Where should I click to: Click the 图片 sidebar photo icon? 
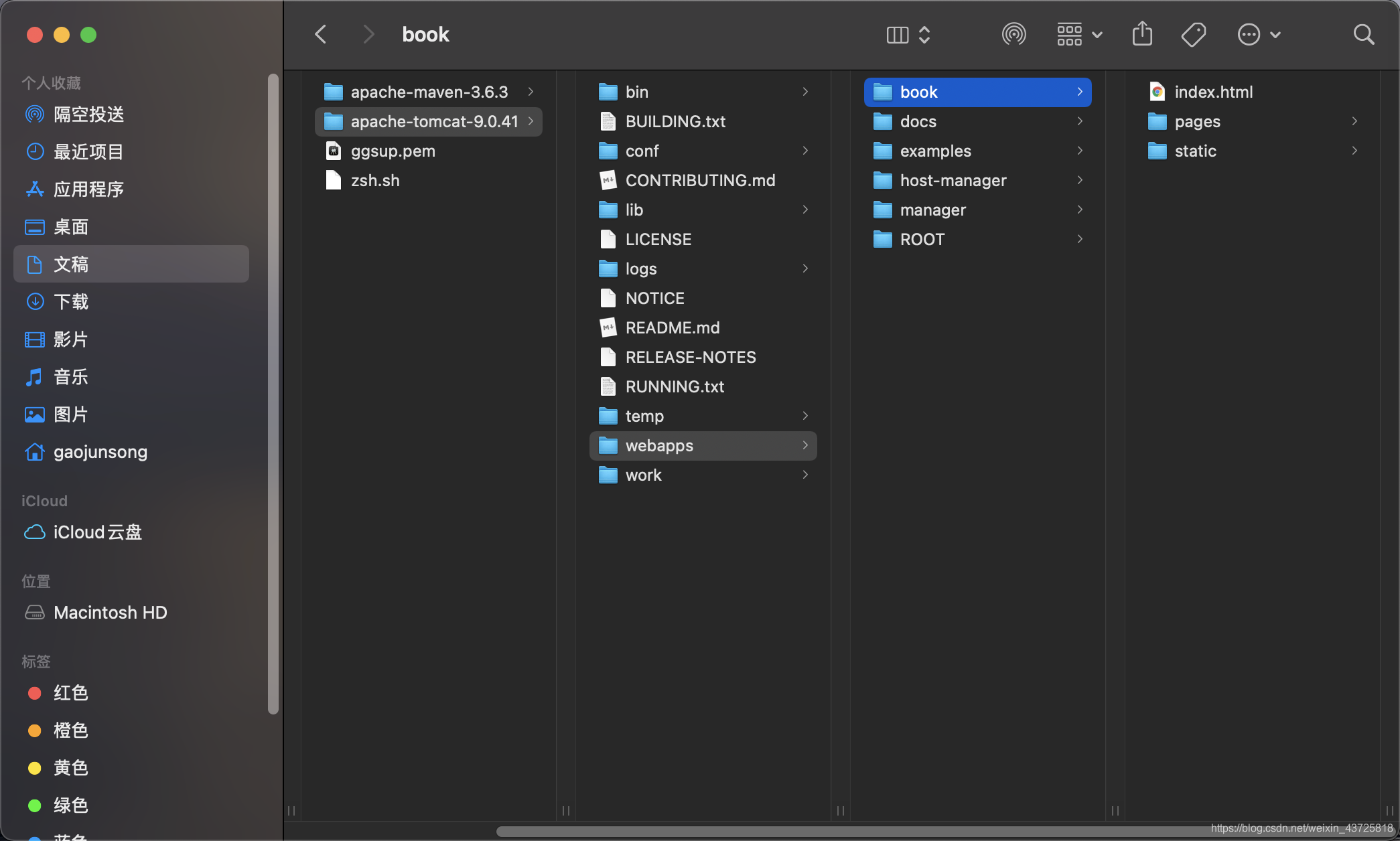click(x=35, y=414)
